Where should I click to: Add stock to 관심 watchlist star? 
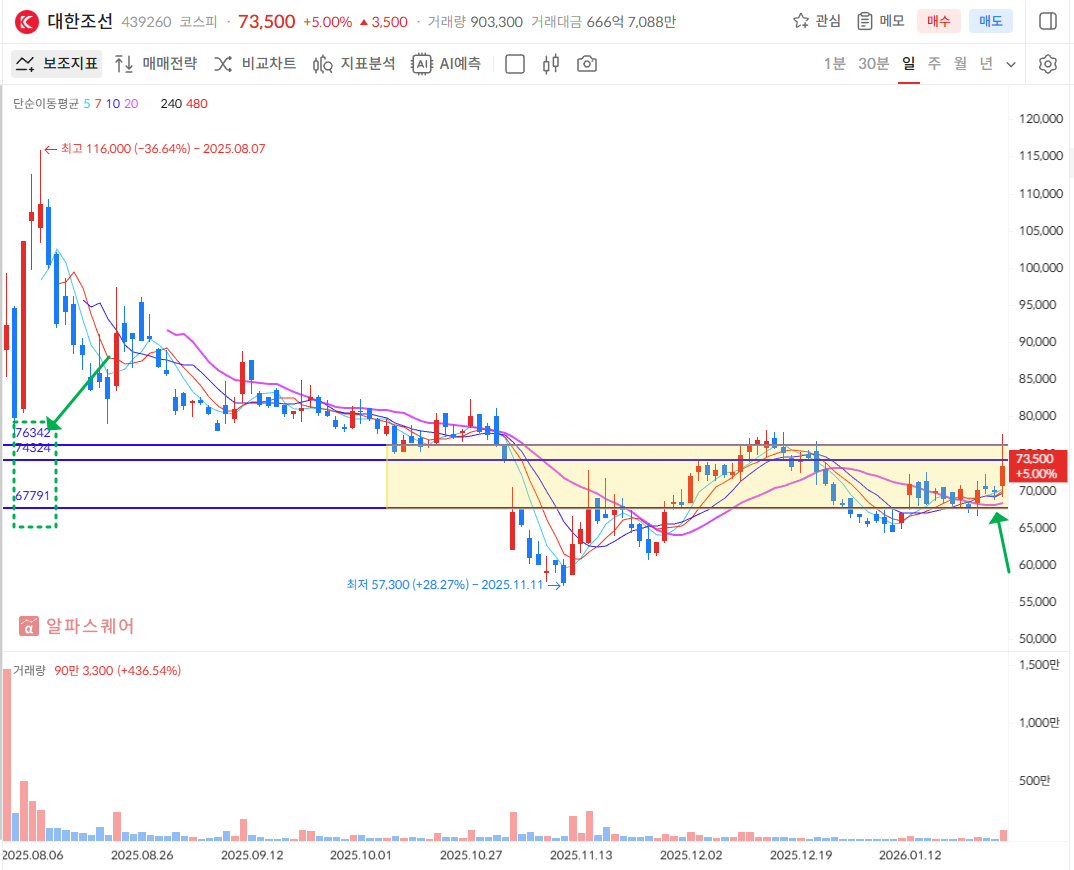[x=816, y=21]
